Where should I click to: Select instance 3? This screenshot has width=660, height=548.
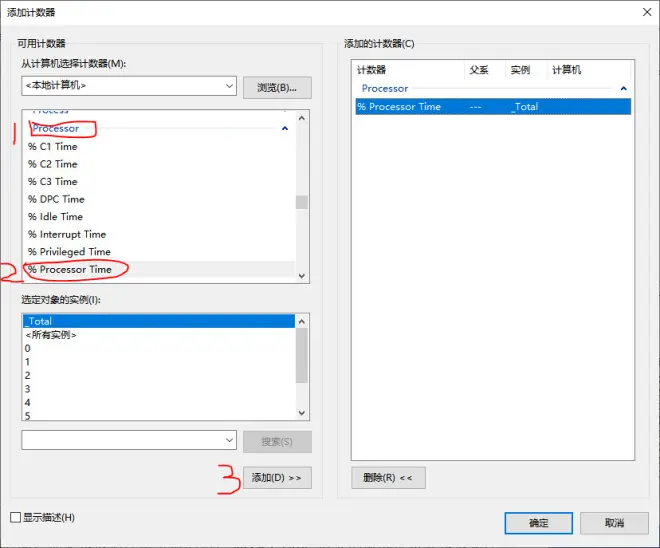[27, 389]
